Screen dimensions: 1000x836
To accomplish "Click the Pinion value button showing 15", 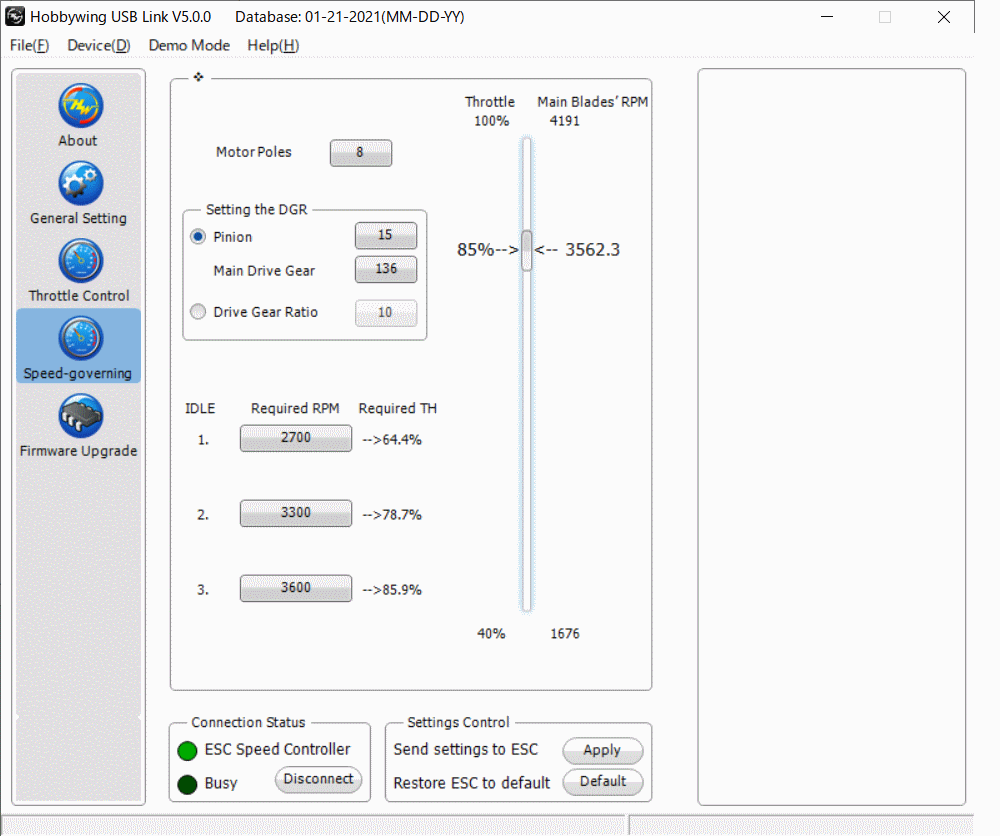I will coord(386,235).
